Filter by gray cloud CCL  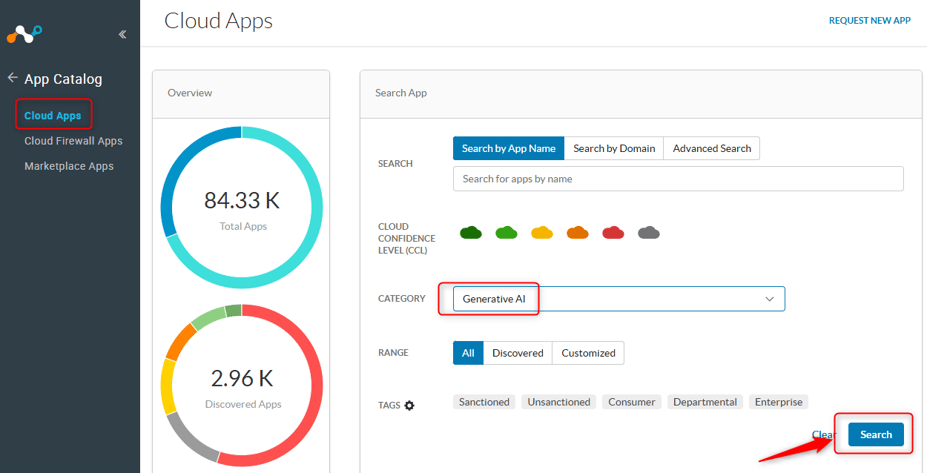coord(649,232)
